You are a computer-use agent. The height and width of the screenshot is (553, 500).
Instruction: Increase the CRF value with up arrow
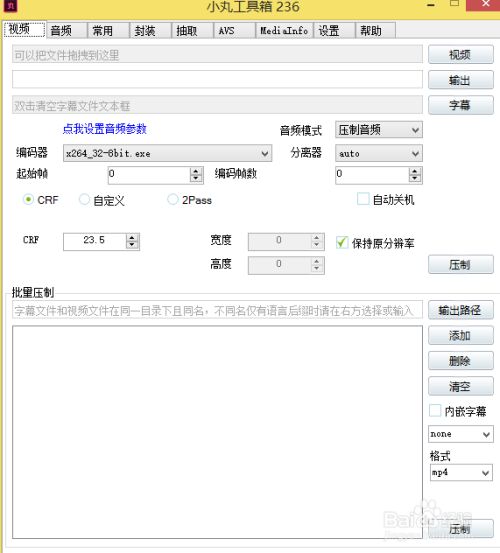tap(132, 238)
